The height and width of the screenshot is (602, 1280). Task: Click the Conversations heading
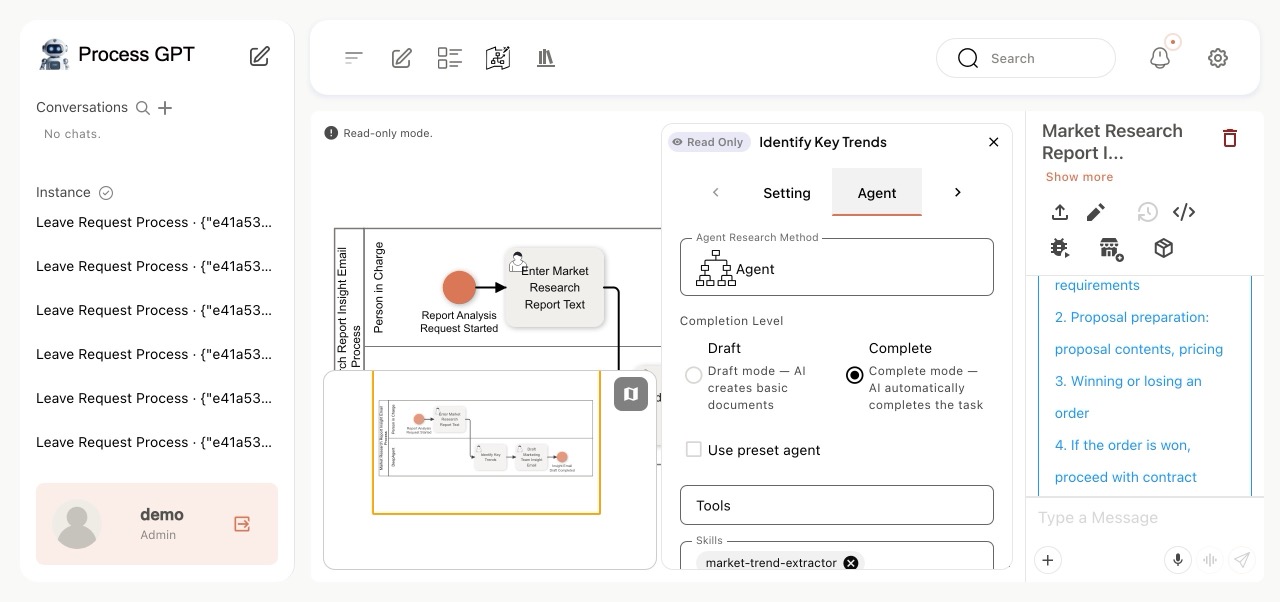point(82,107)
